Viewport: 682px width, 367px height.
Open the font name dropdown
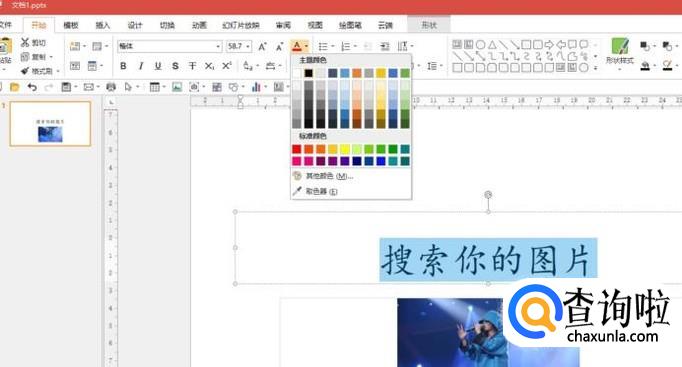click(218, 46)
